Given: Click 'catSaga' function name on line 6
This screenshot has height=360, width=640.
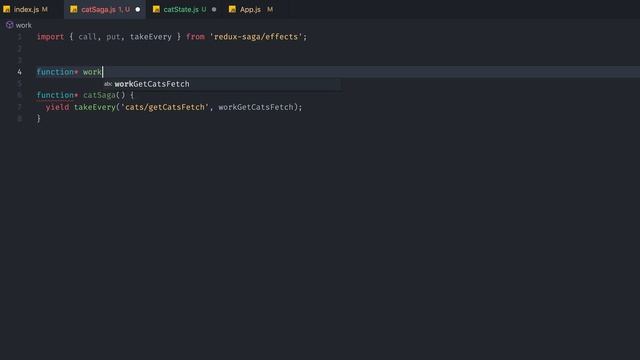Looking at the screenshot, I should point(99,95).
